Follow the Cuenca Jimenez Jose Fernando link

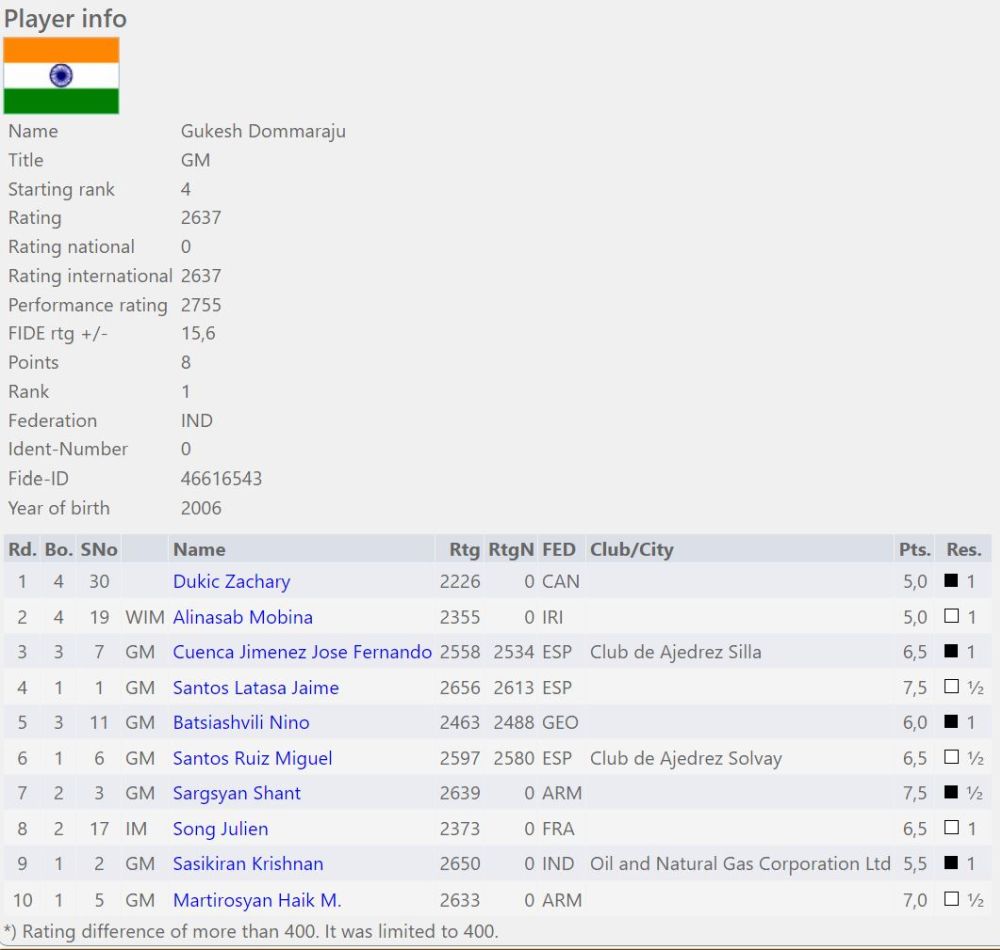click(x=302, y=652)
